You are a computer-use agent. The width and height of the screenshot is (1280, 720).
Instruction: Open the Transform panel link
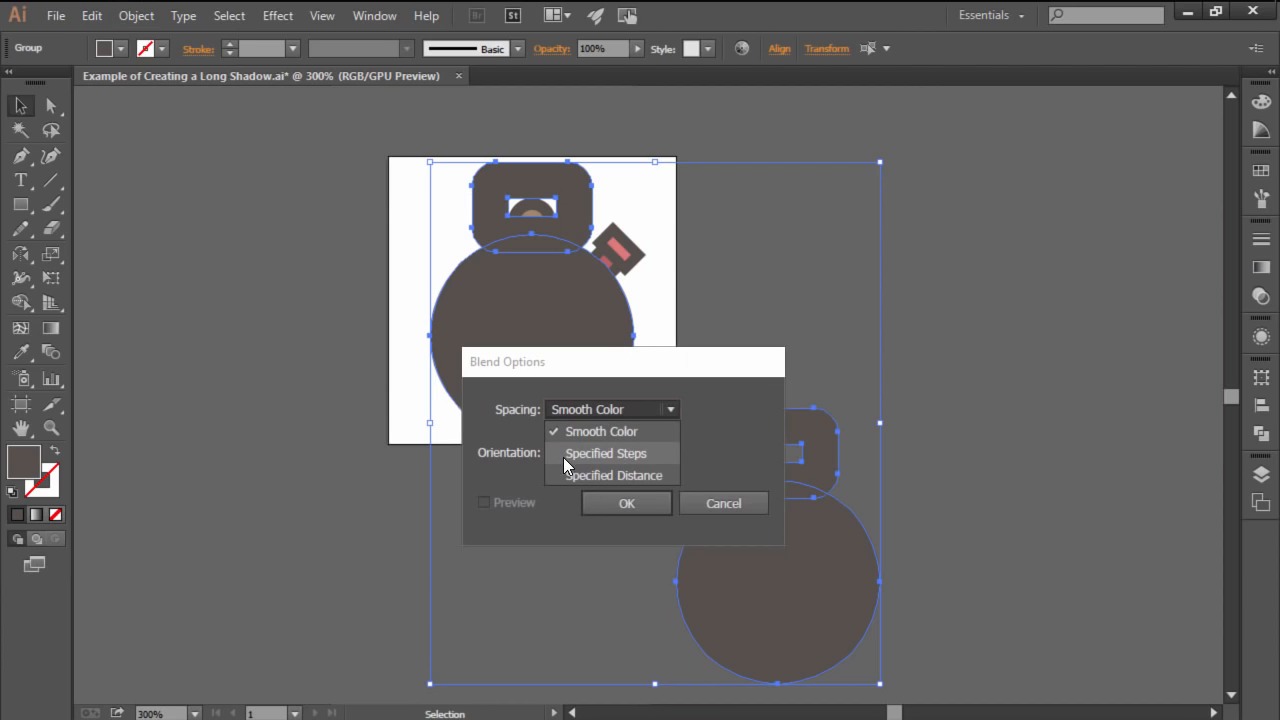coord(827,48)
